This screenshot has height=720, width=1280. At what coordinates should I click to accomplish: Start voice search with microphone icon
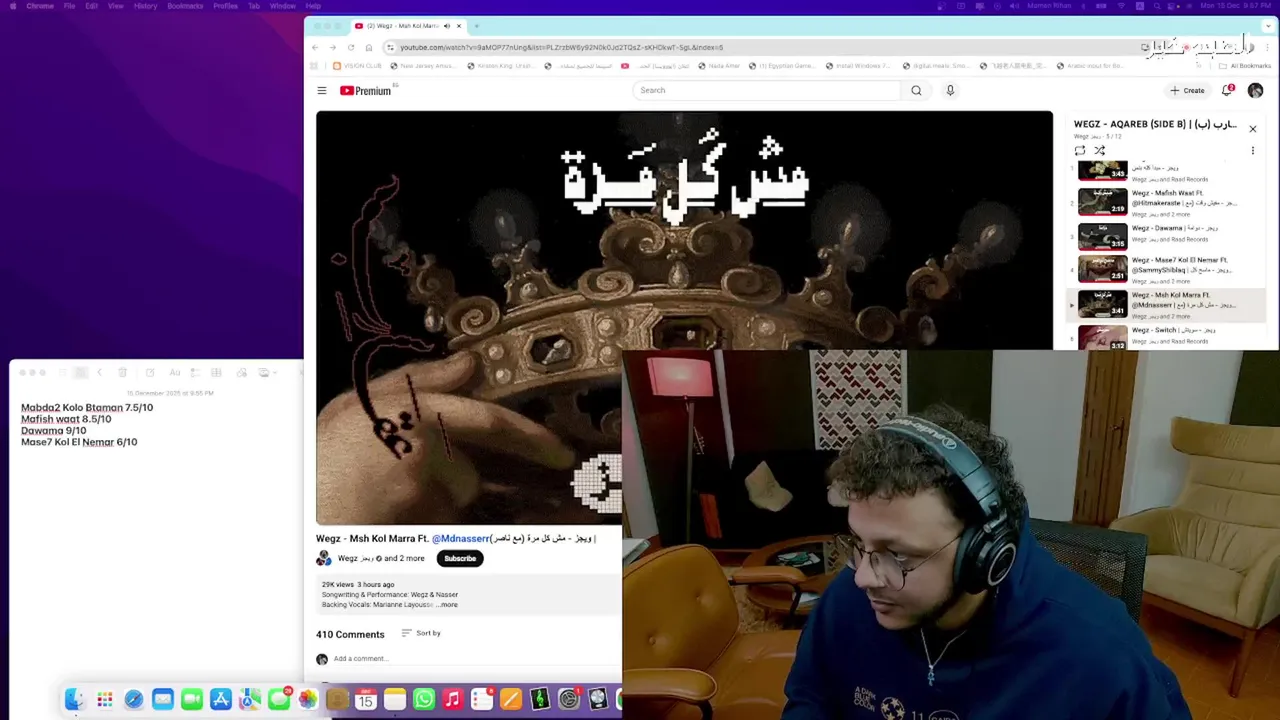[950, 90]
